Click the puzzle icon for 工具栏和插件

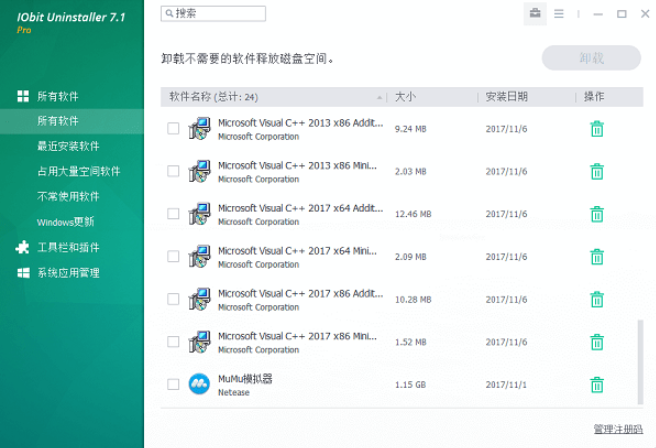(23, 247)
